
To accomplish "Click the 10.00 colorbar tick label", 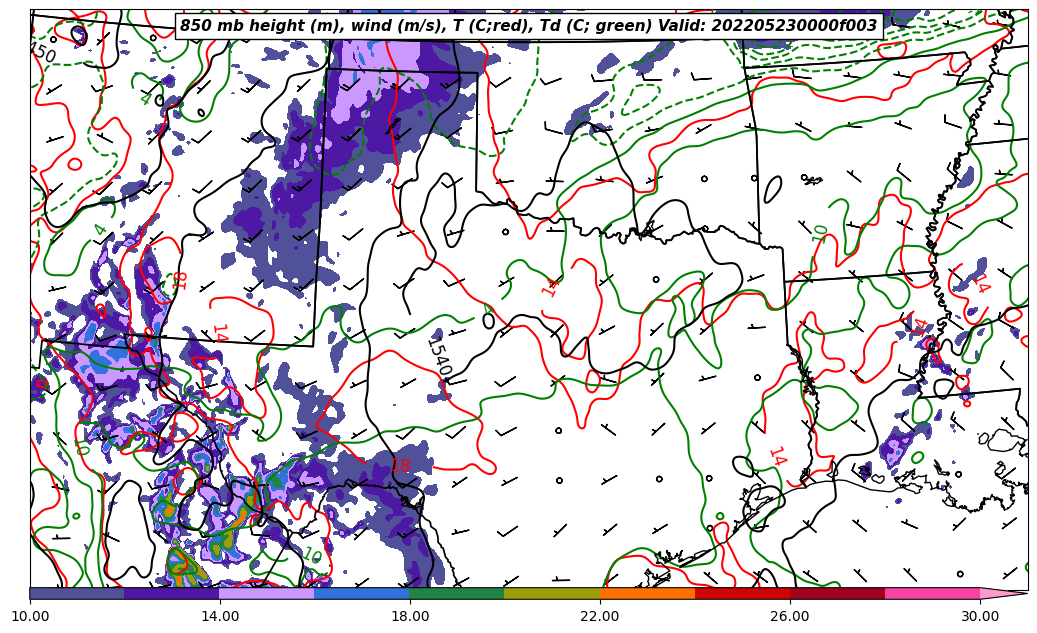I will click(30, 616).
